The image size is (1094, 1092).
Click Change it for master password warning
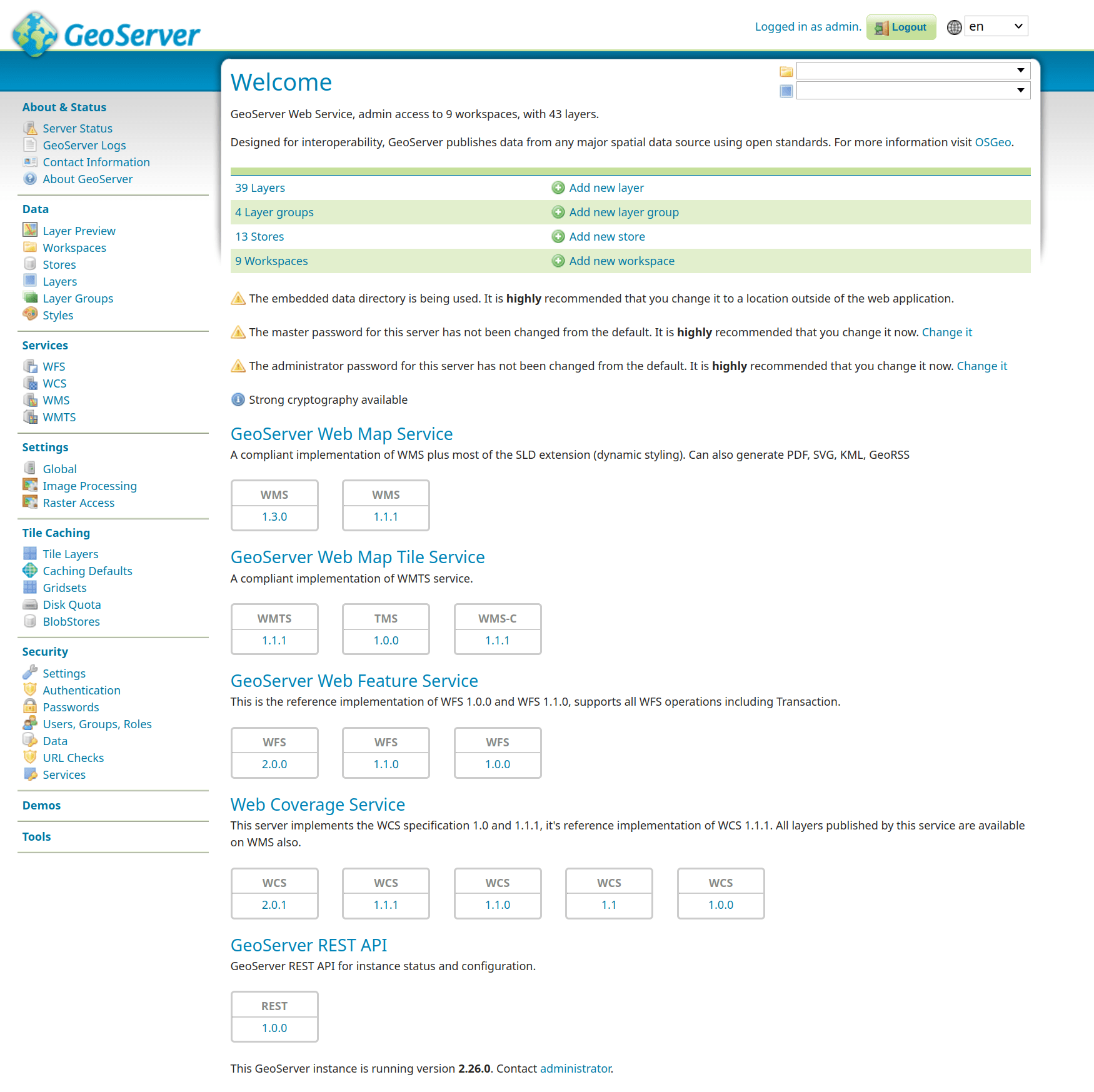[947, 332]
